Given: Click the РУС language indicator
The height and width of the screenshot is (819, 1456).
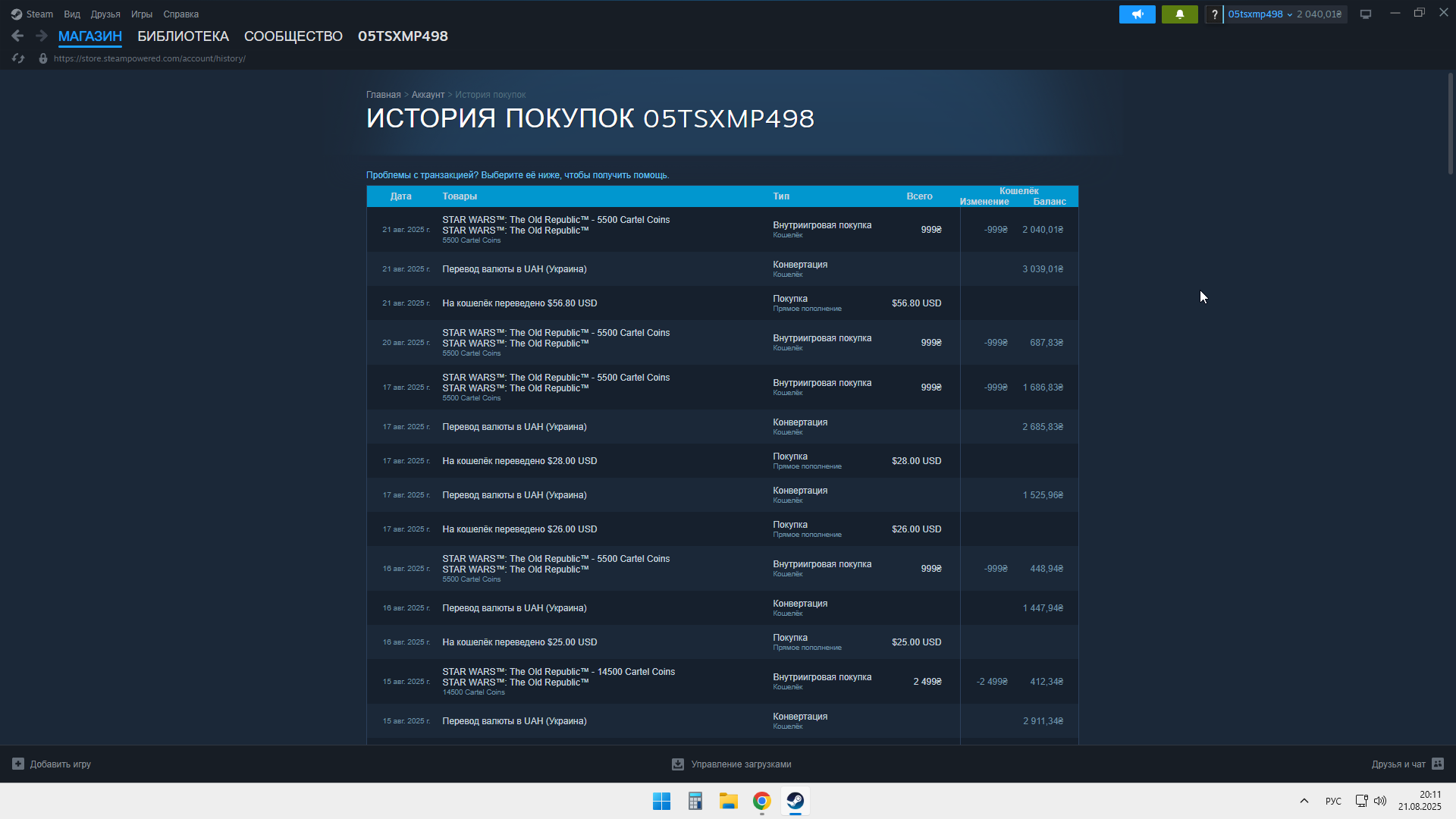Looking at the screenshot, I should pyautogui.click(x=1333, y=801).
